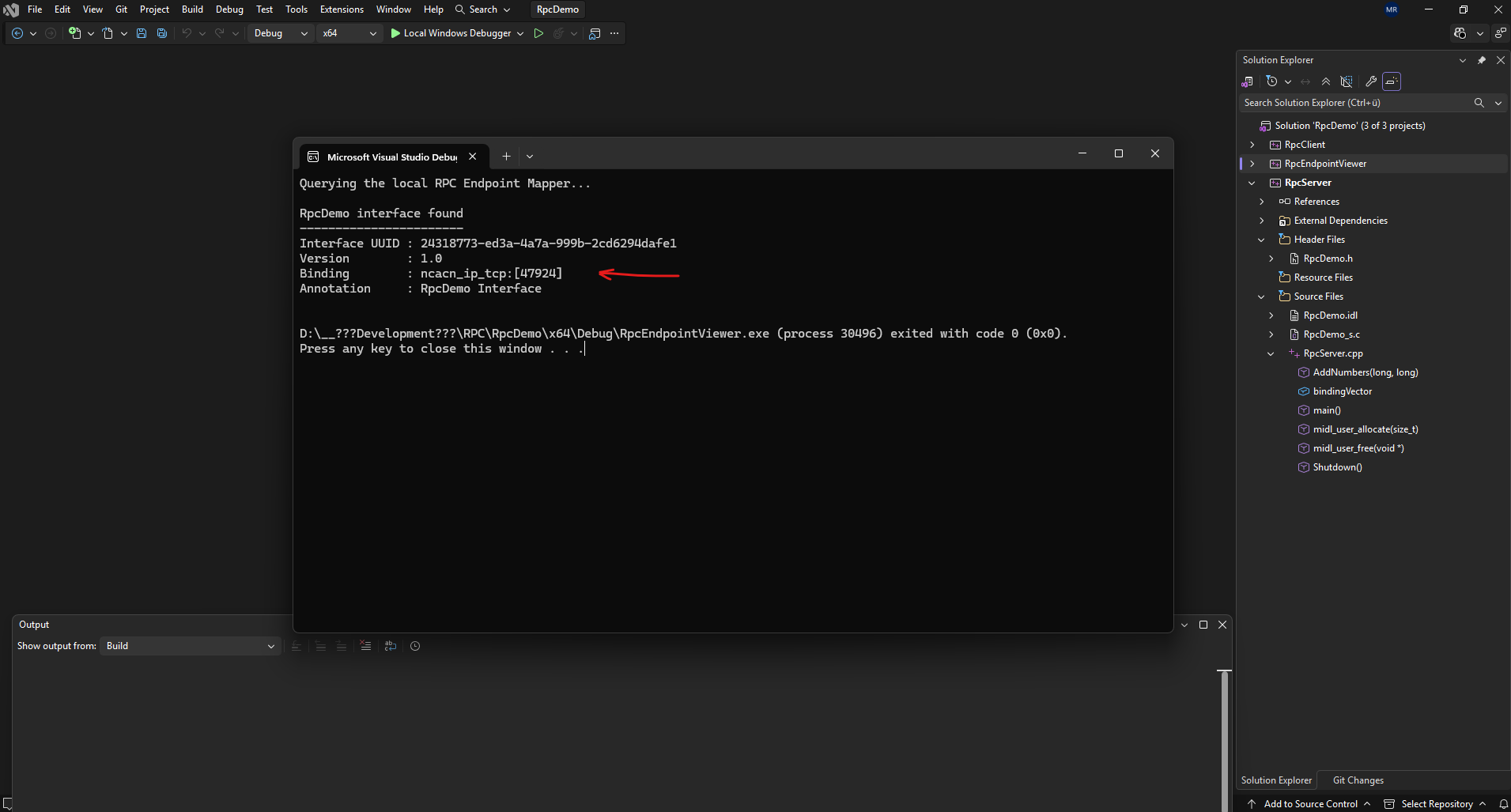Open Properties wrench icon in Solution Explorer
This screenshot has width=1511, height=812.
click(x=1371, y=81)
